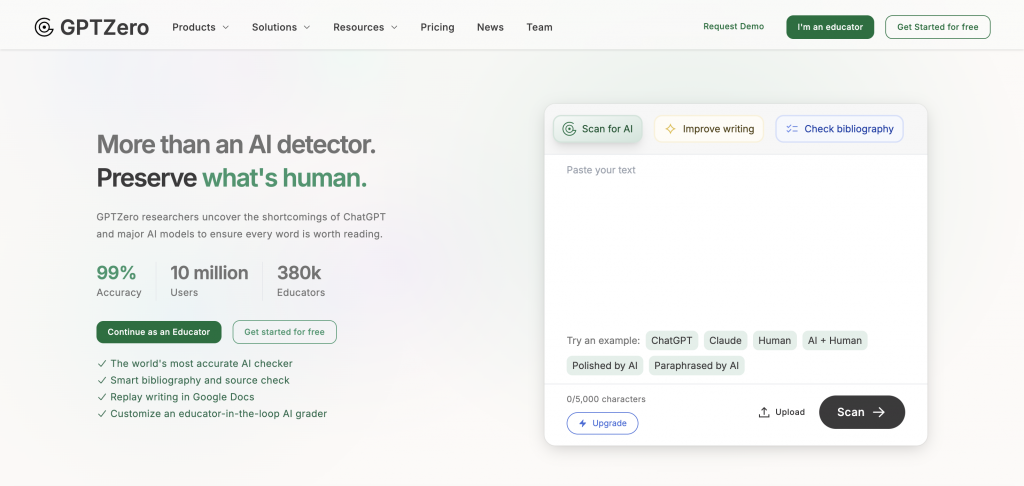Click the Upgrade lightning bolt button
This screenshot has height=486, width=1024.
tap(602, 423)
